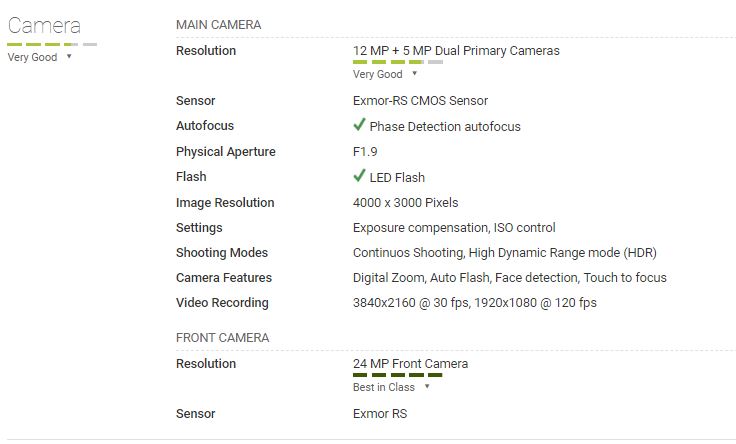
Task: Click the Very Good text under Camera heading
Action: coord(32,57)
